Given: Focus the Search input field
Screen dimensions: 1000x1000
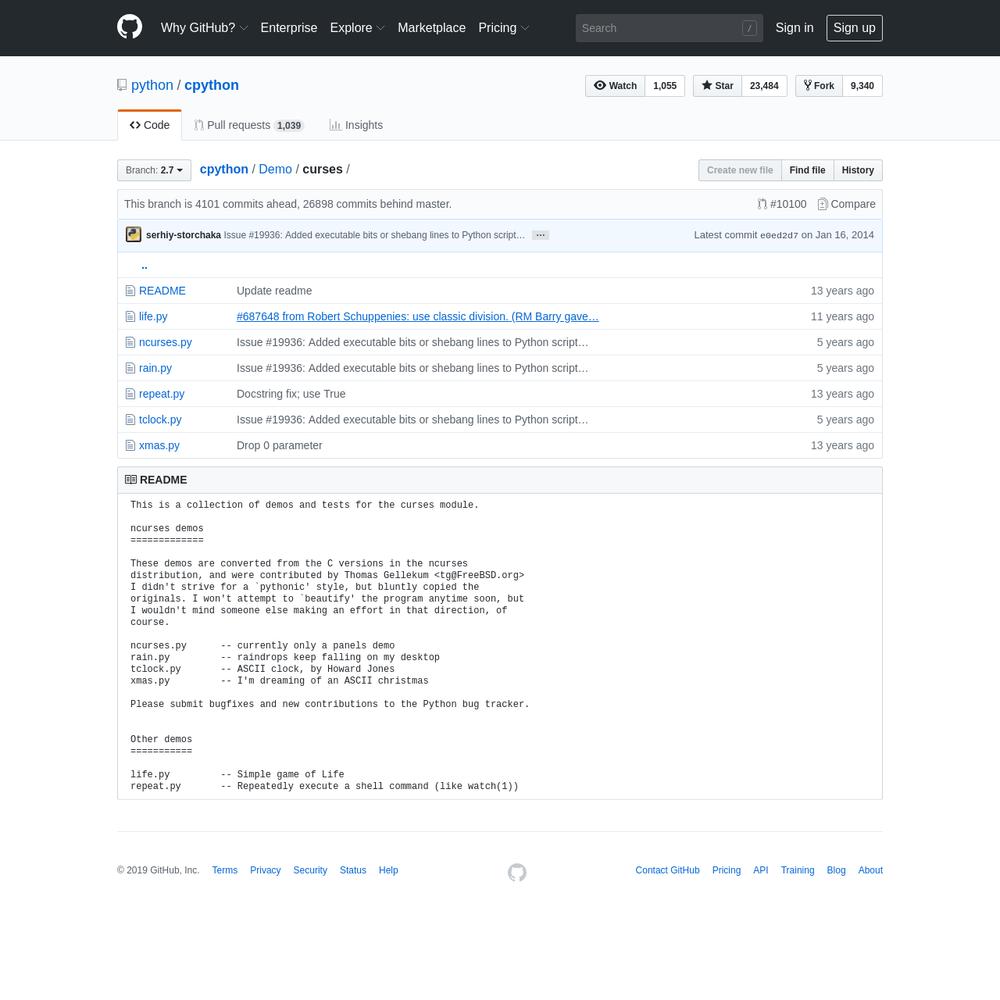Looking at the screenshot, I should [x=669, y=28].
